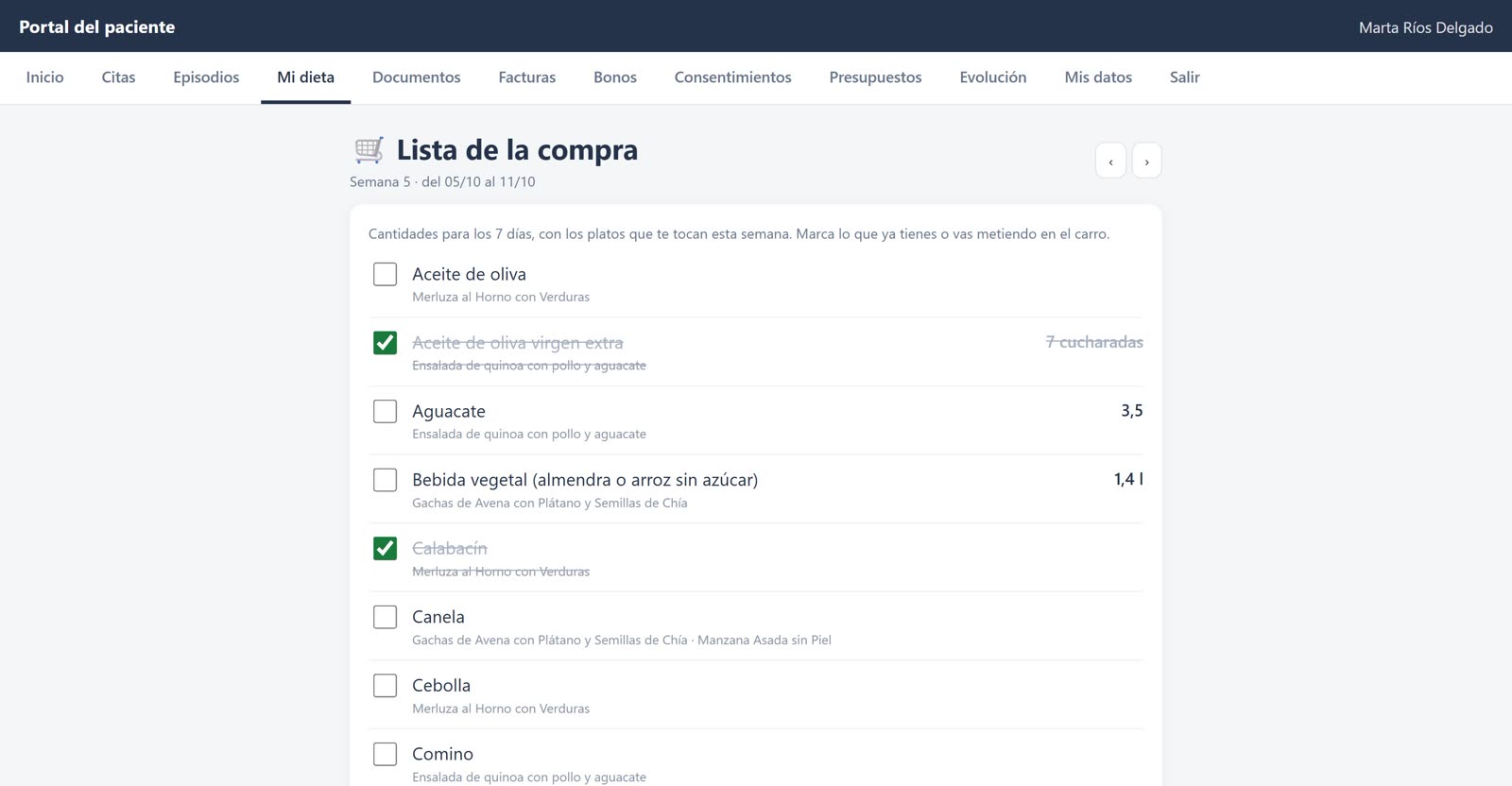Viewport: 1512px width, 786px height.
Task: Open the Inicio tab
Action: click(44, 77)
